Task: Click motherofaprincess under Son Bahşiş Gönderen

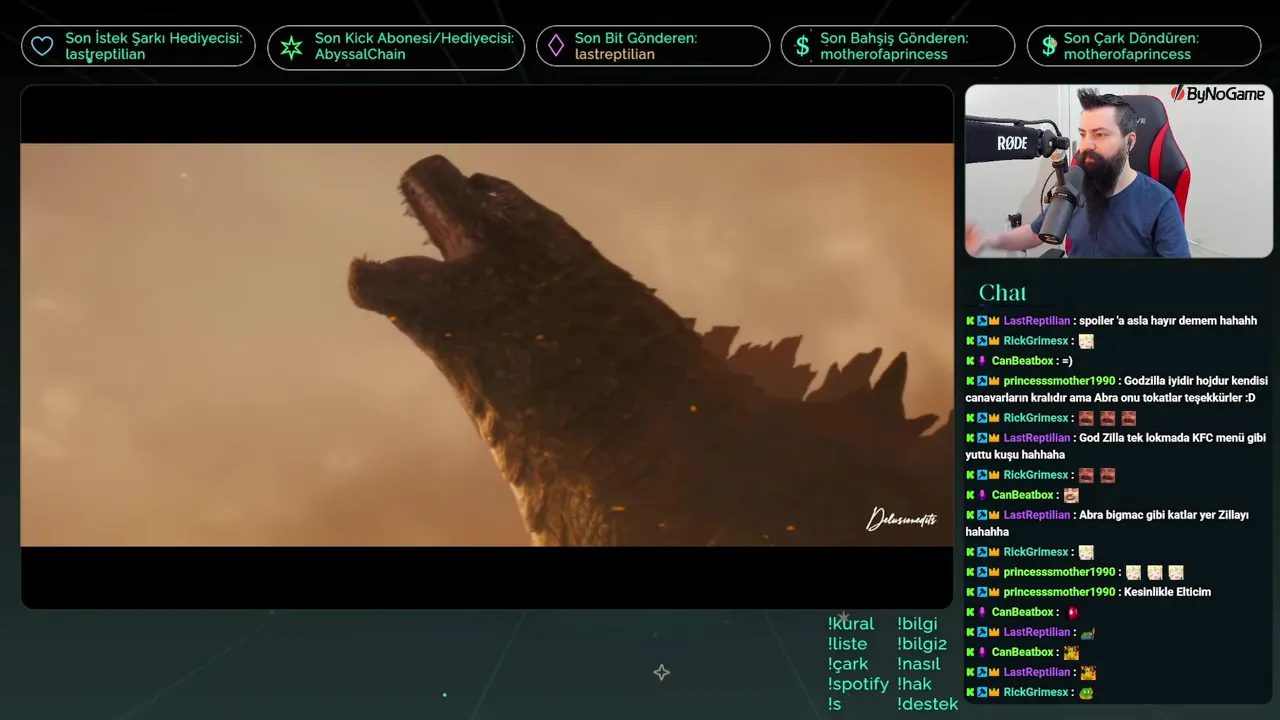Action: click(x=884, y=54)
